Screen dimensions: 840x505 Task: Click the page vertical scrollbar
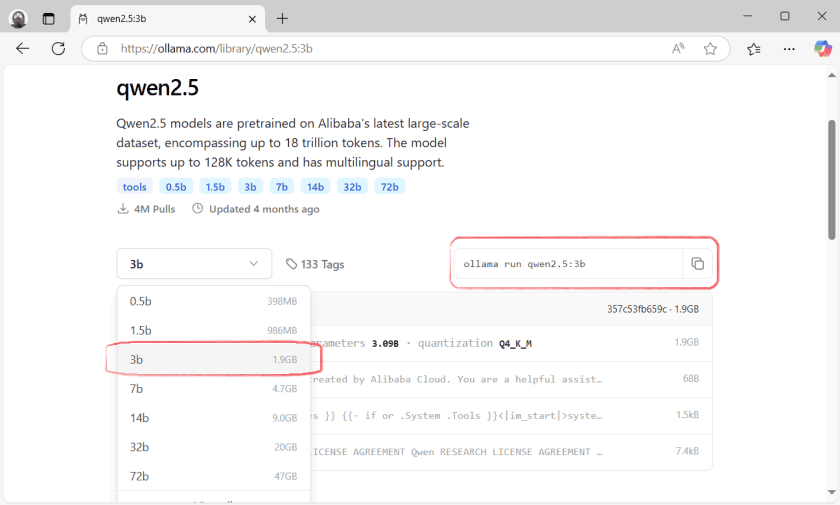pos(831,180)
